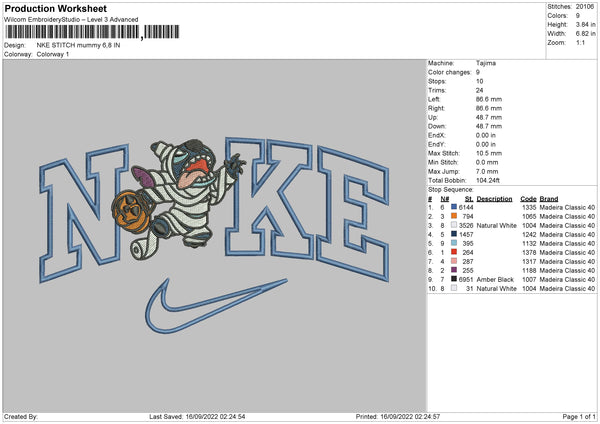The height and width of the screenshot is (424, 600).
Task: Click the Width value 6.82 in
Action: coord(585,34)
